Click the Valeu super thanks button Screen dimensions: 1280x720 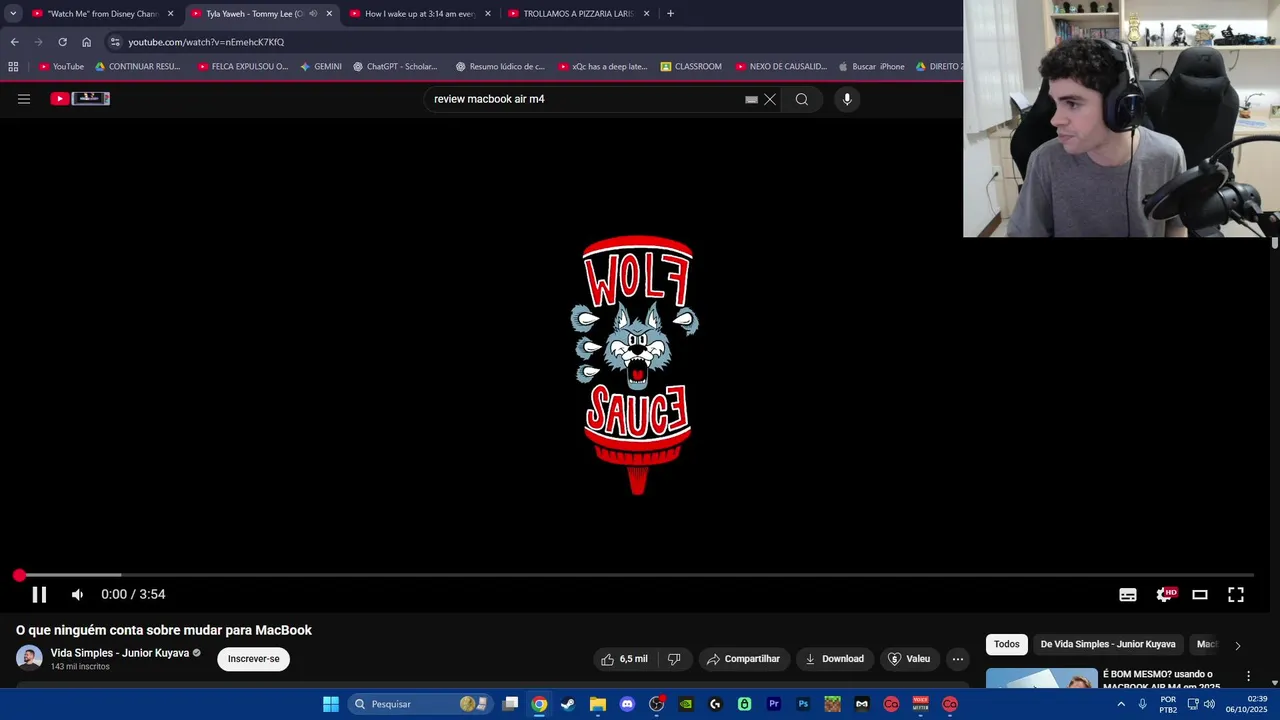[909, 659]
